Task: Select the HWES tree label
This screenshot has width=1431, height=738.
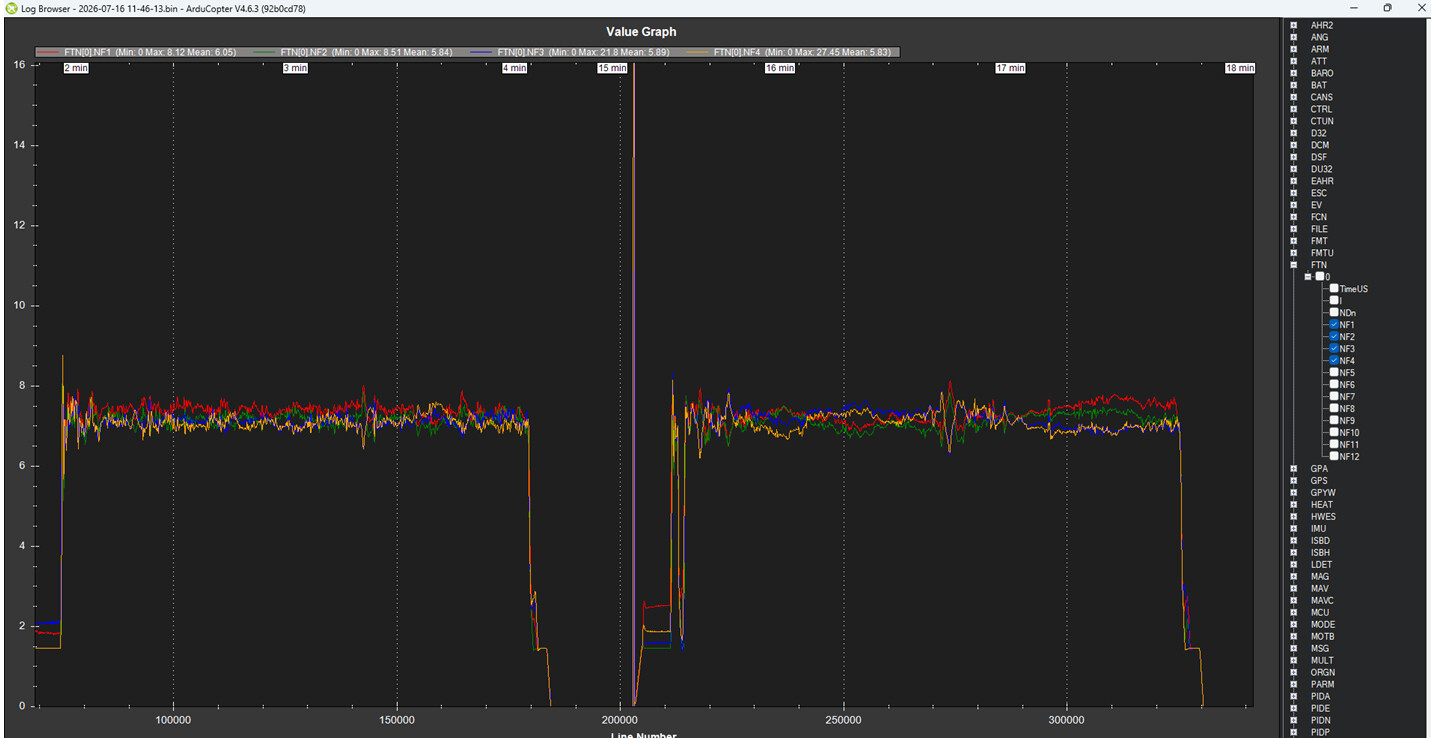Action: [1323, 517]
